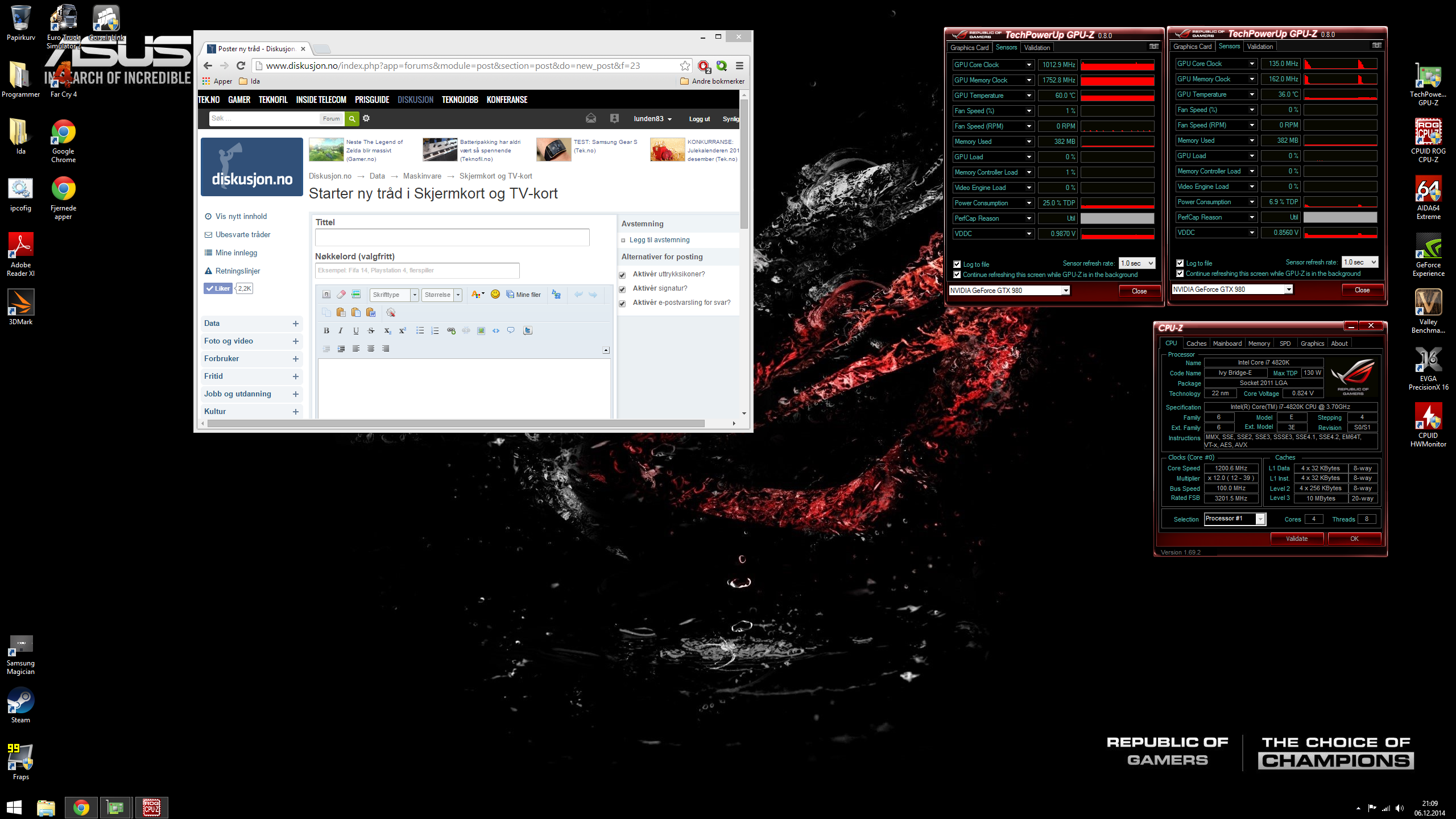
Task: Insert a quote using the speech-bubble icon
Action: click(511, 330)
